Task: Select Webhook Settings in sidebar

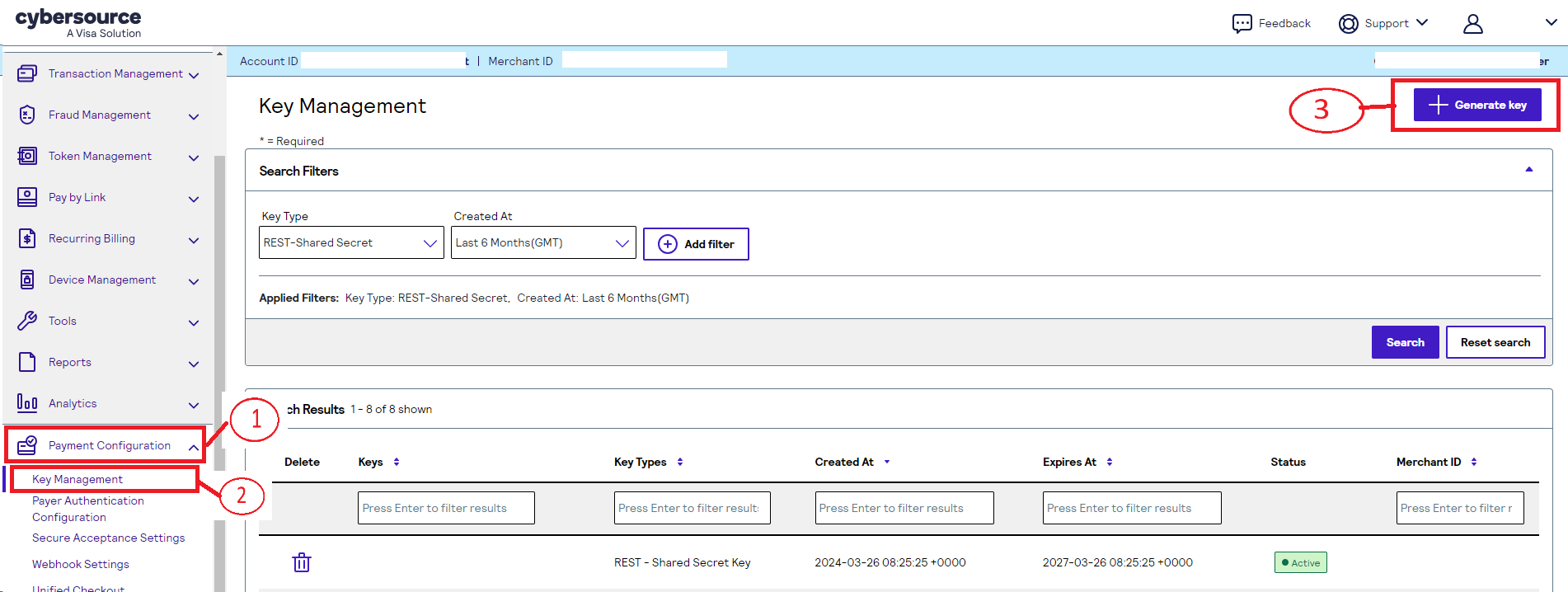Action: coord(81,564)
